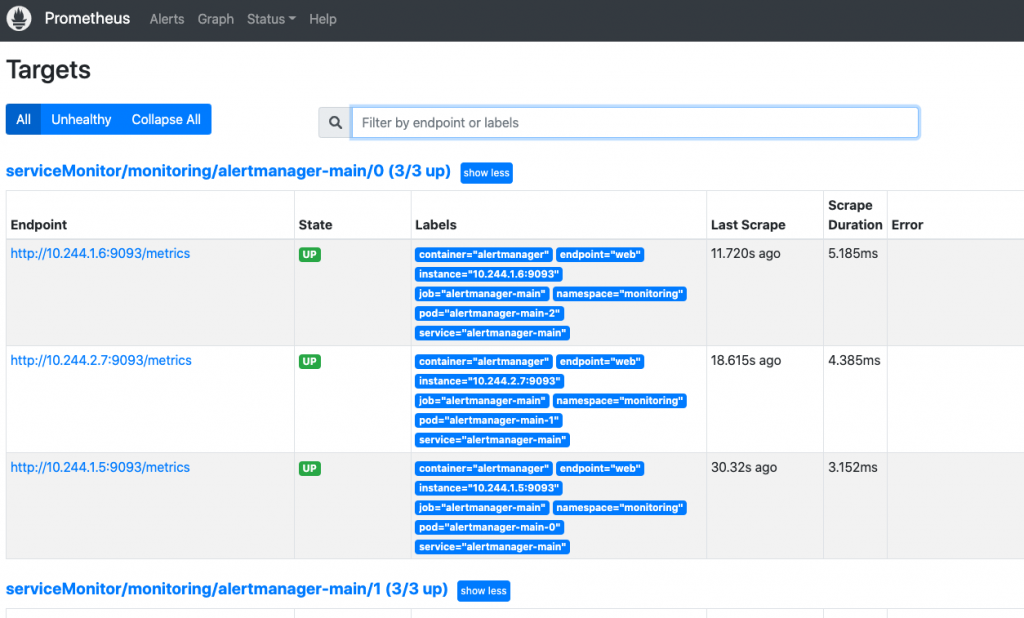The width and height of the screenshot is (1024, 618).
Task: Click the pod="alertmanager-main-0" label
Action: 489,528
